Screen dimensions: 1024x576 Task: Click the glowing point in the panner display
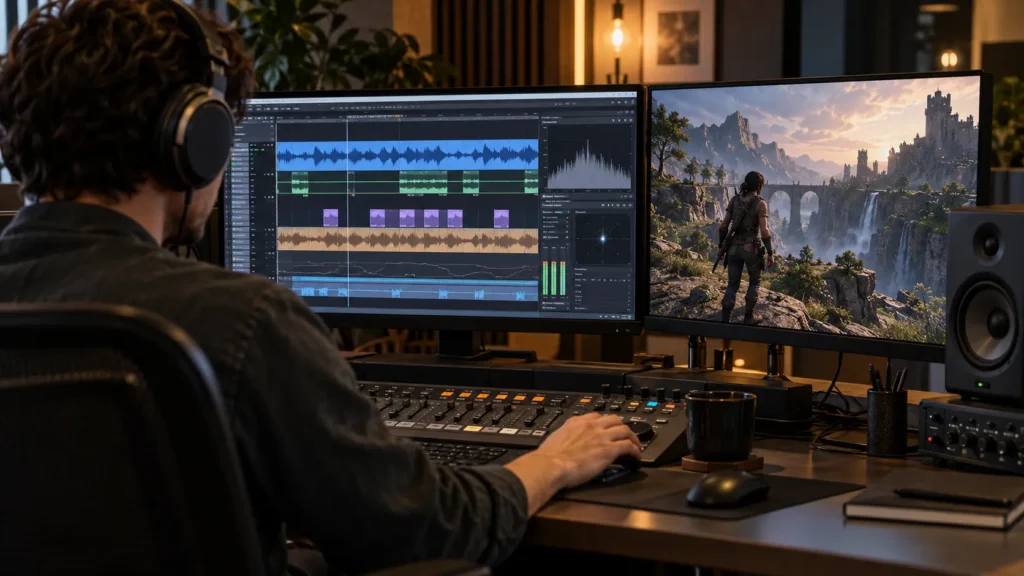pos(603,238)
